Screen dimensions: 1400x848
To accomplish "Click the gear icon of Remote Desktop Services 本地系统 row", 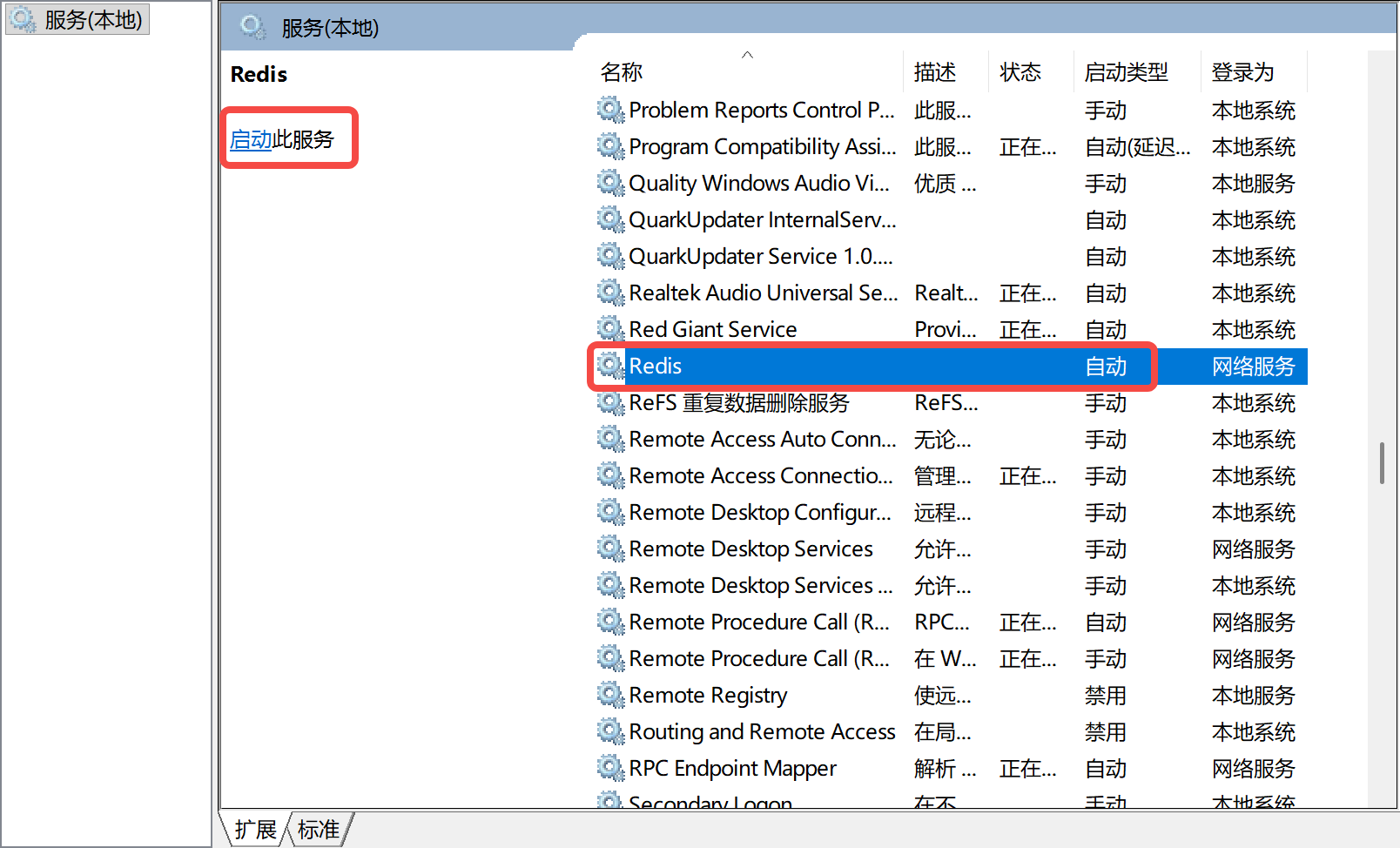I will [610, 586].
